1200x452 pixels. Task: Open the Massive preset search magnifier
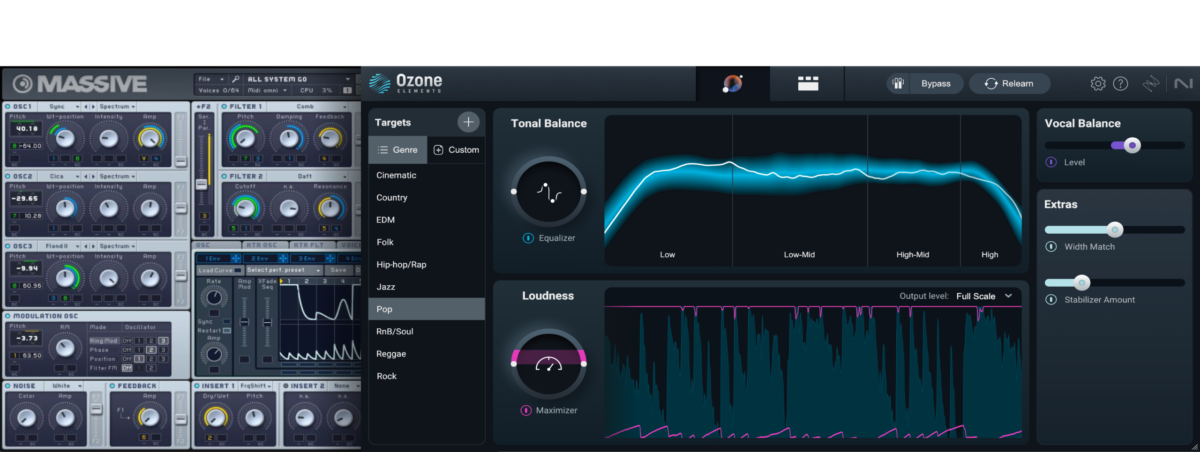(235, 78)
